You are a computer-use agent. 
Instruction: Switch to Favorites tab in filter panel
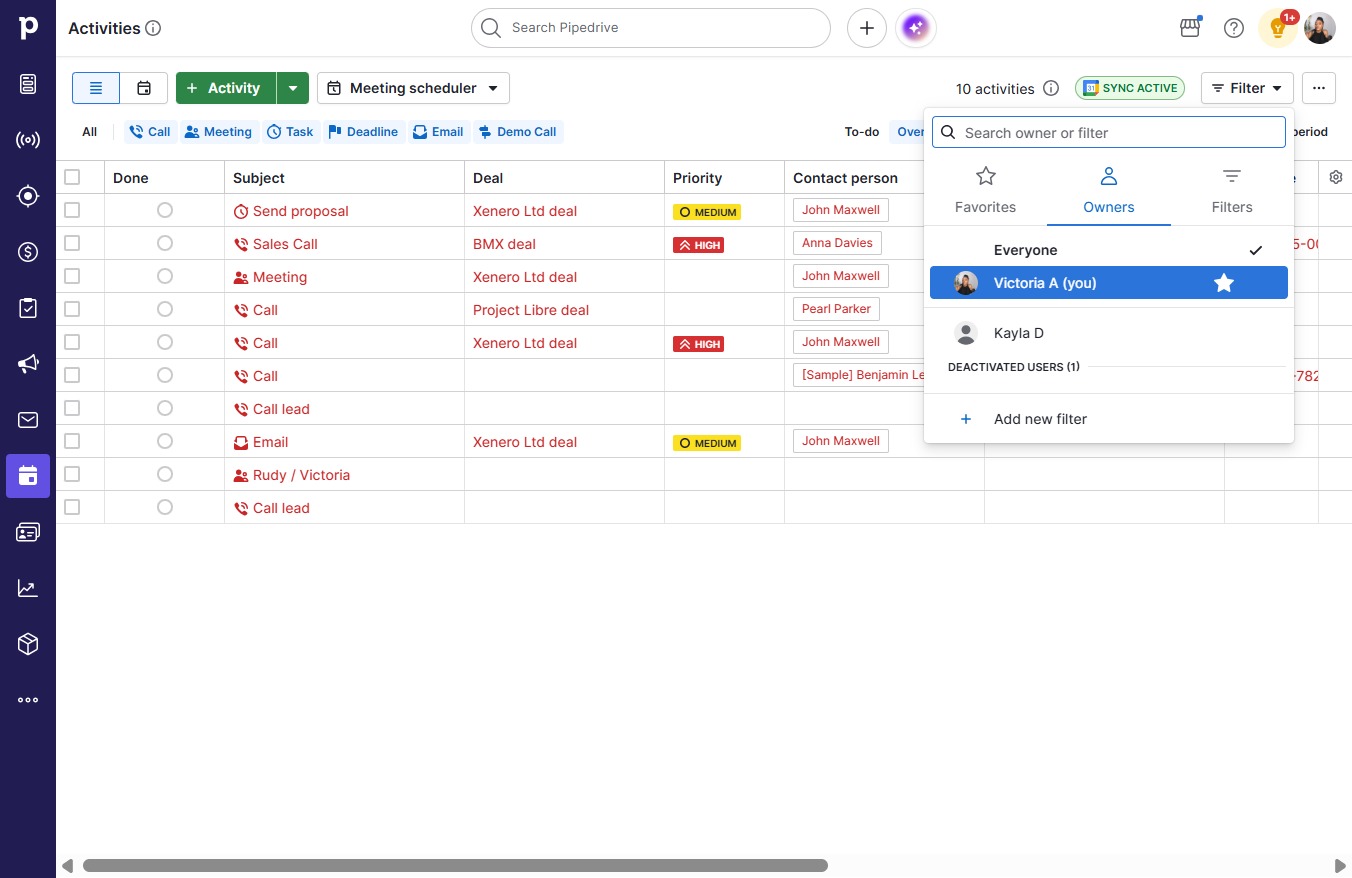click(985, 190)
